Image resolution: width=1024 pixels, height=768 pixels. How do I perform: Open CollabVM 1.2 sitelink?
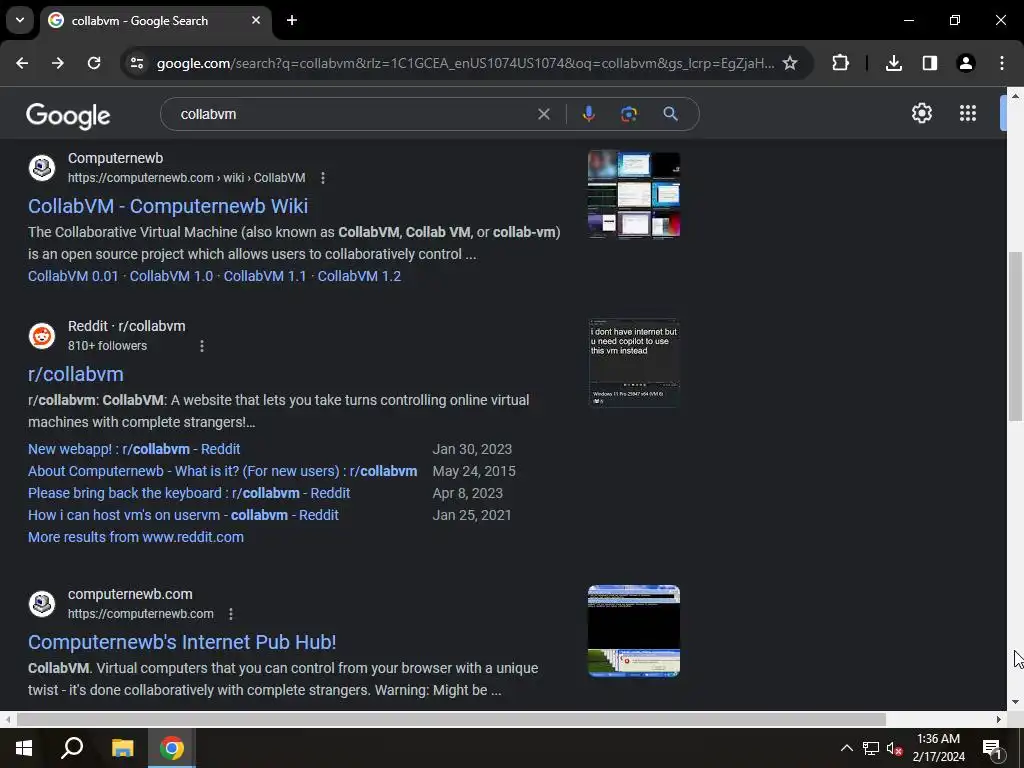(x=359, y=276)
